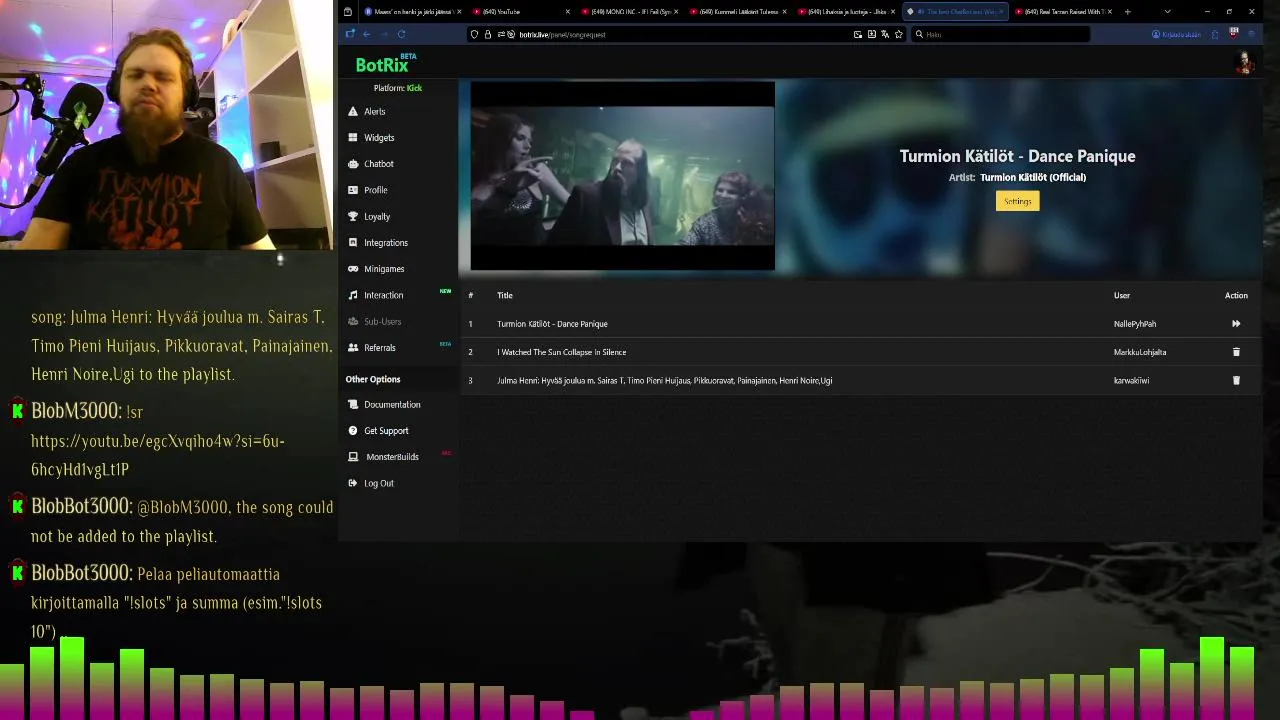Click artist 'Turmion Kätilöt (Official)'
The image size is (1280, 720).
click(1033, 177)
